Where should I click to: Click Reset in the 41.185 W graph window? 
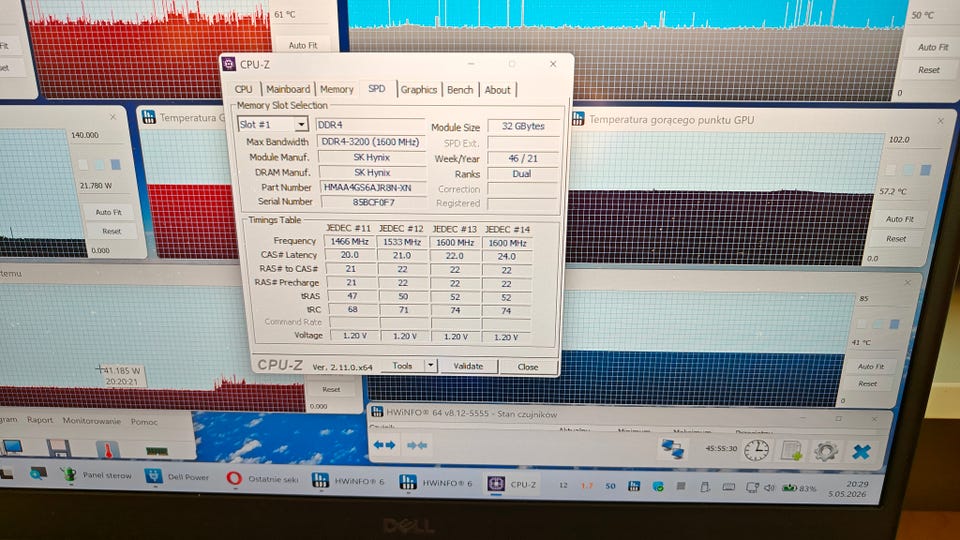[x=331, y=389]
